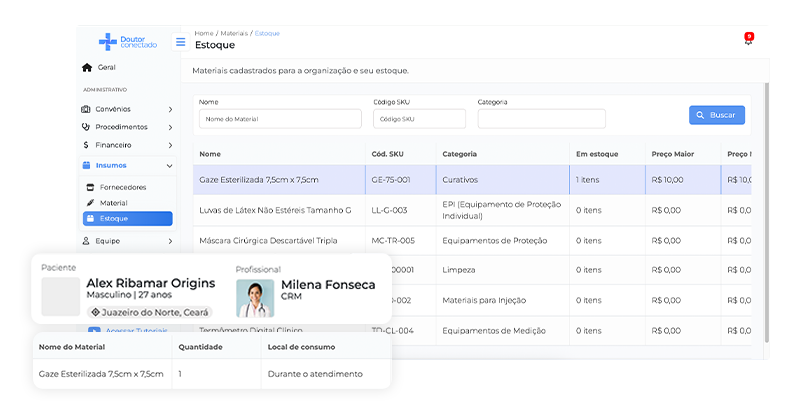Sort by Em estoque column header

597,154
